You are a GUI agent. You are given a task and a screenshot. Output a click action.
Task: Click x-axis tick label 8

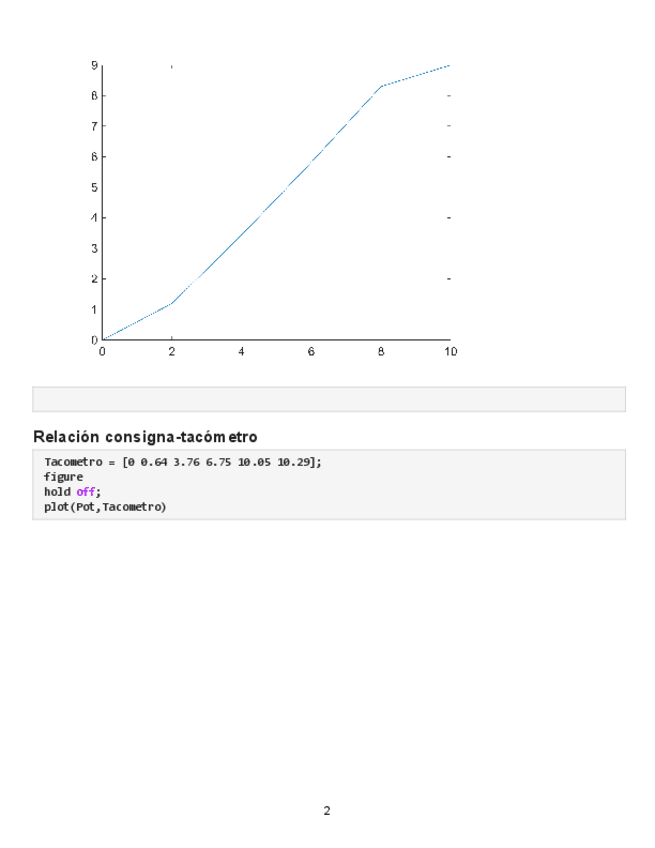(x=381, y=352)
